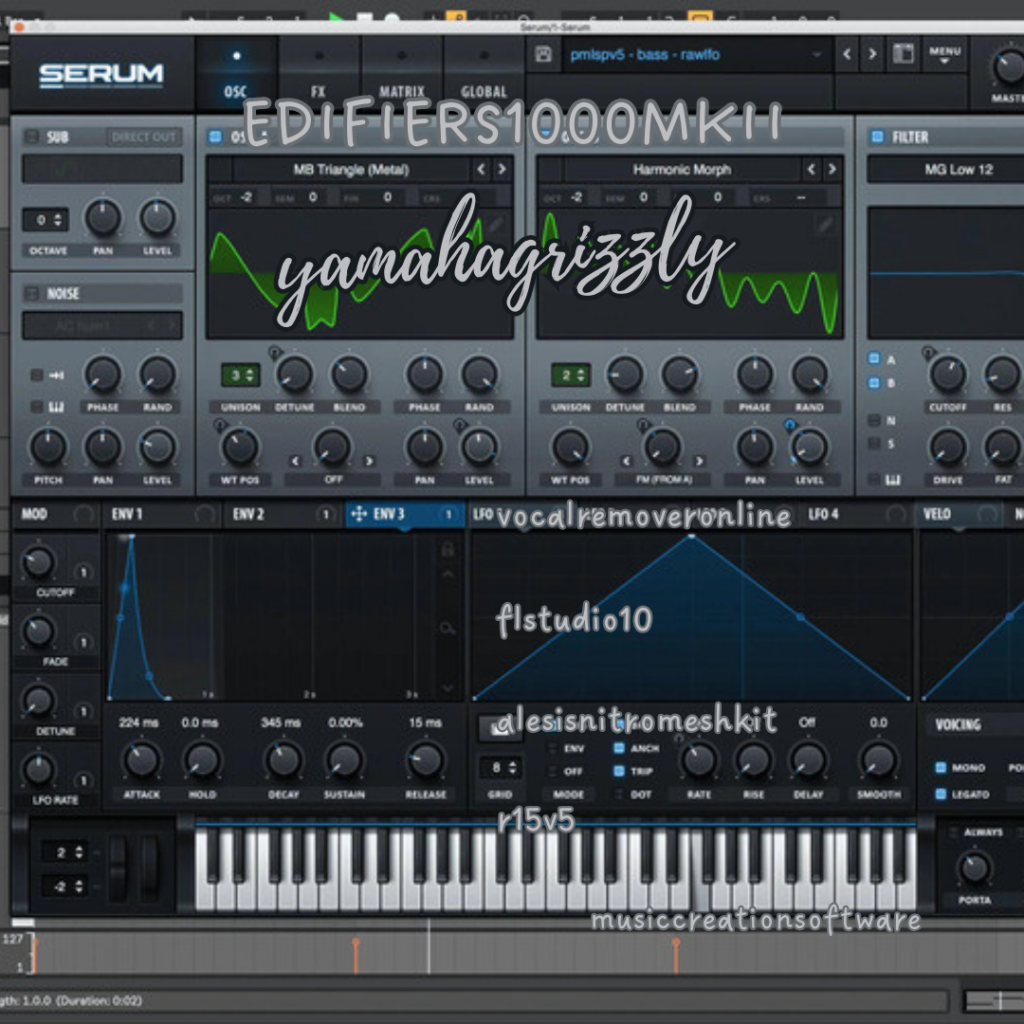This screenshot has width=1024, height=1024.
Task: Click the pitch bend wheel
Action: tap(119, 867)
